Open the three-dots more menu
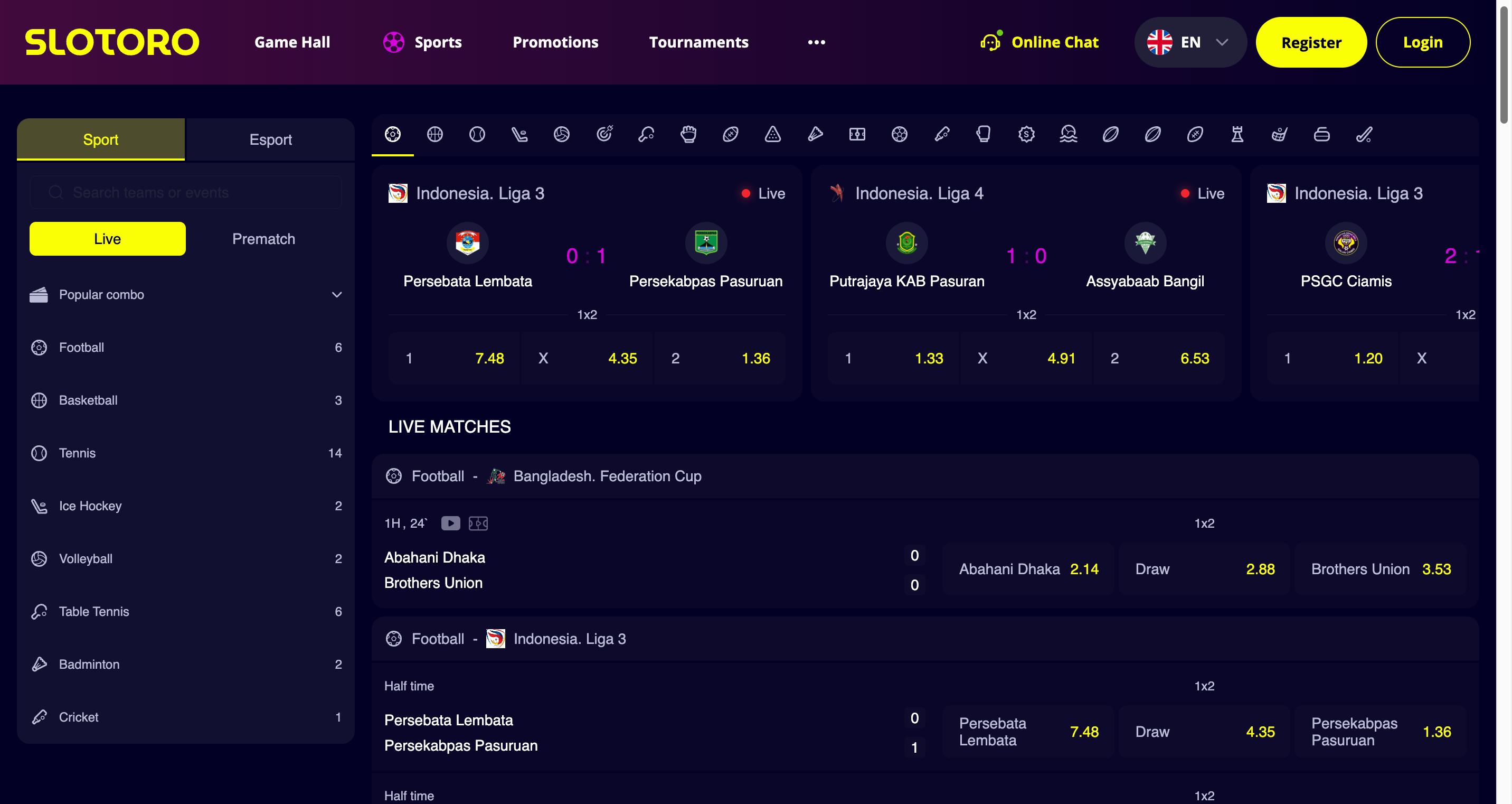Viewport: 1512px width, 804px height. pyautogui.click(x=817, y=42)
